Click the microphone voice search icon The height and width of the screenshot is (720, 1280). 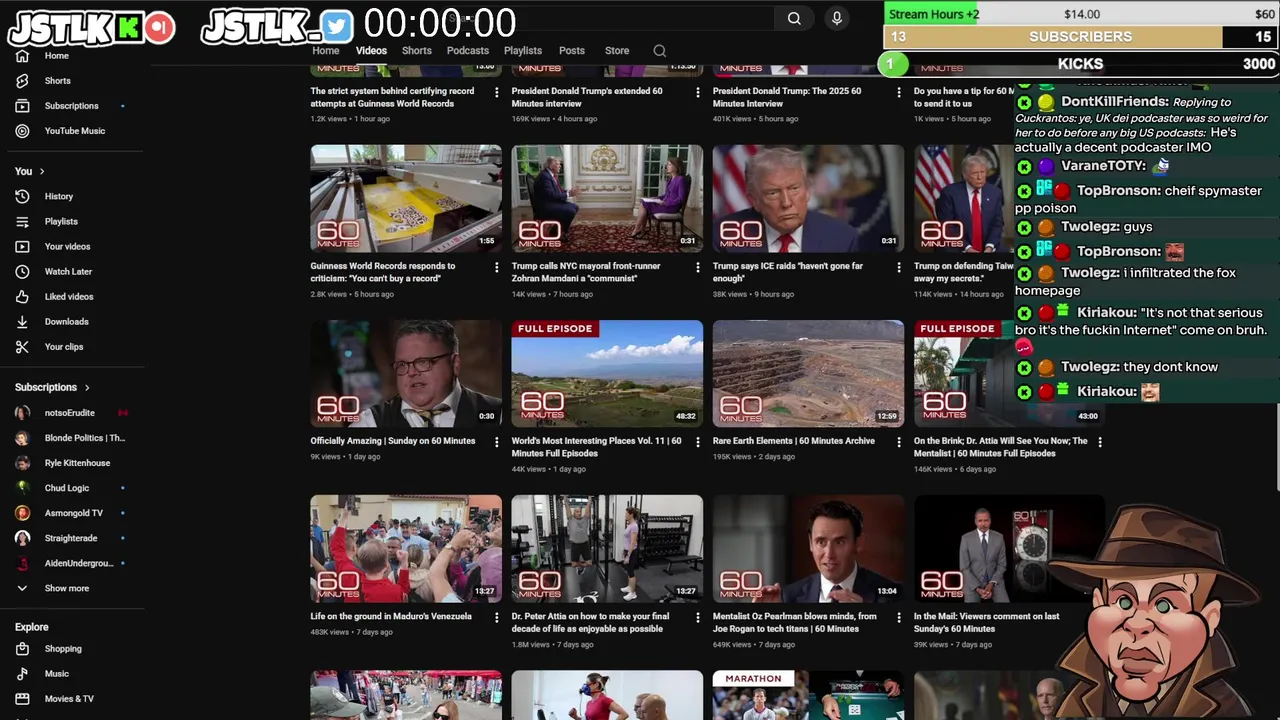pyautogui.click(x=837, y=18)
